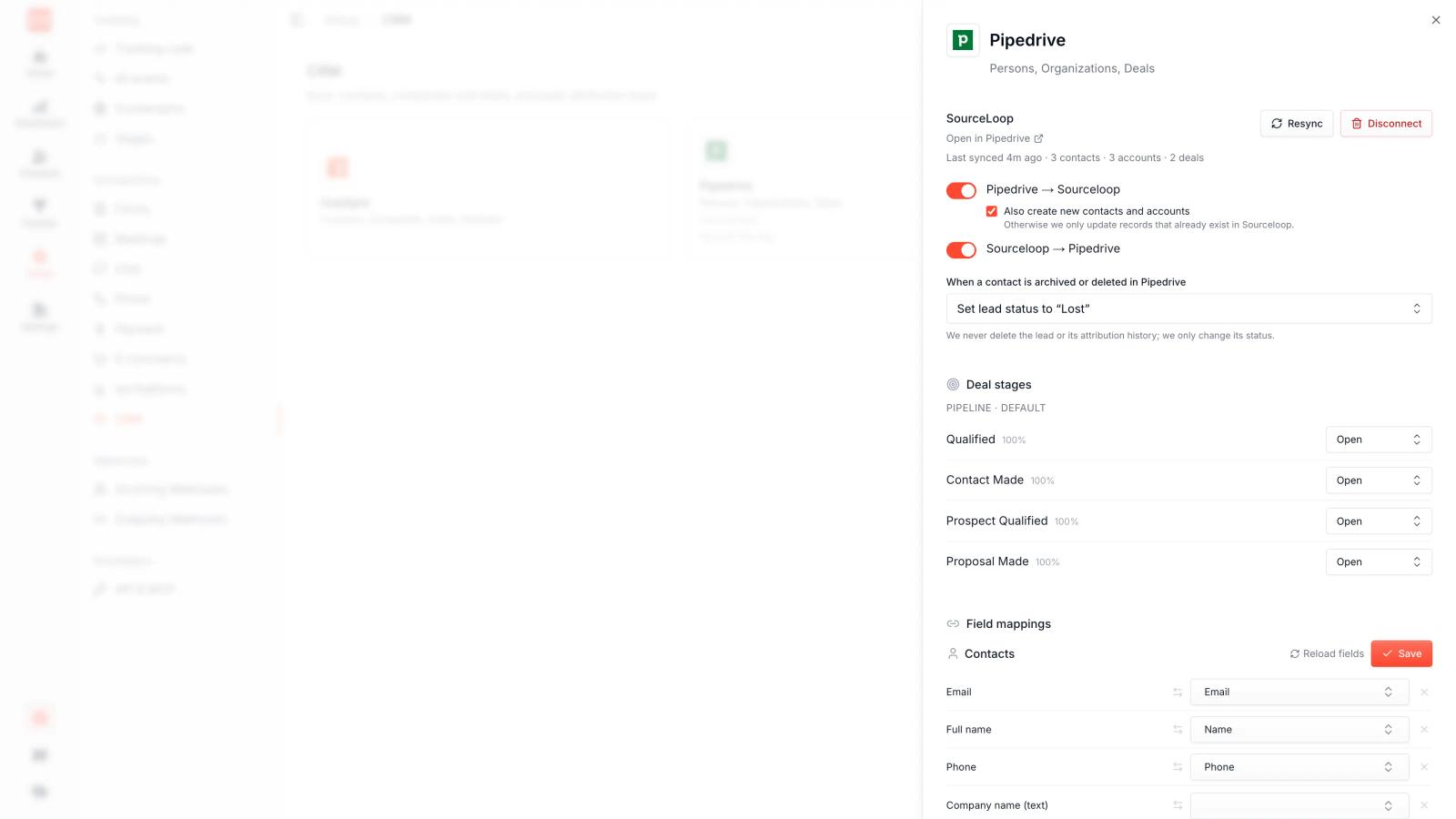Click "When a contact is archived or deleted" label
The height and width of the screenshot is (819, 1456).
point(1066,282)
